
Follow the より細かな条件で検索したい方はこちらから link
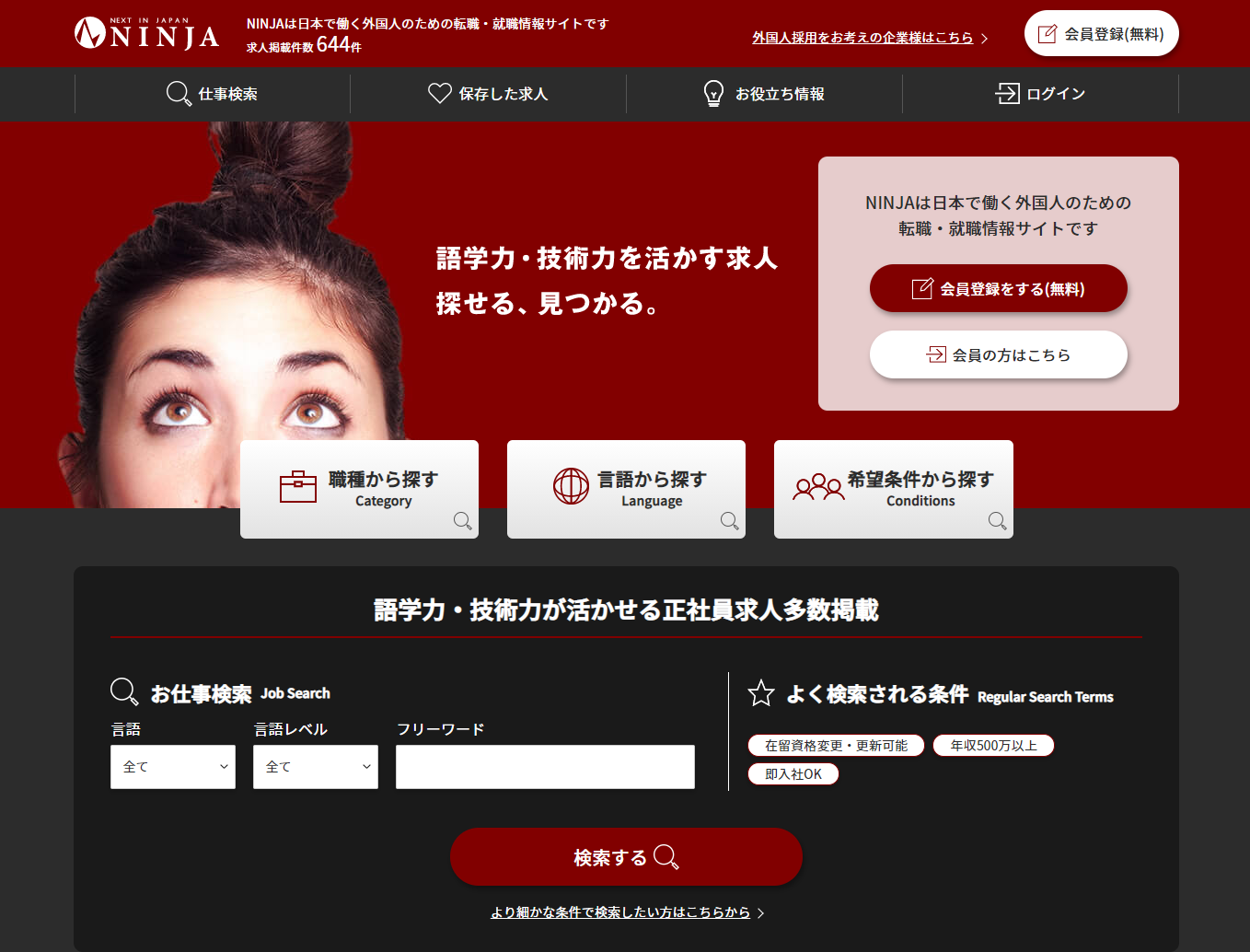620,912
